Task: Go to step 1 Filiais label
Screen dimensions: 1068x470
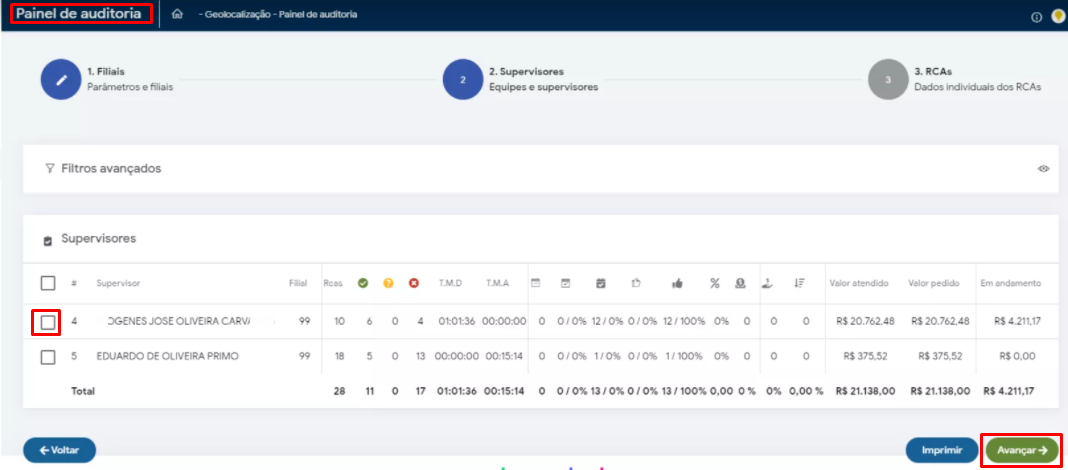Action: pos(106,72)
